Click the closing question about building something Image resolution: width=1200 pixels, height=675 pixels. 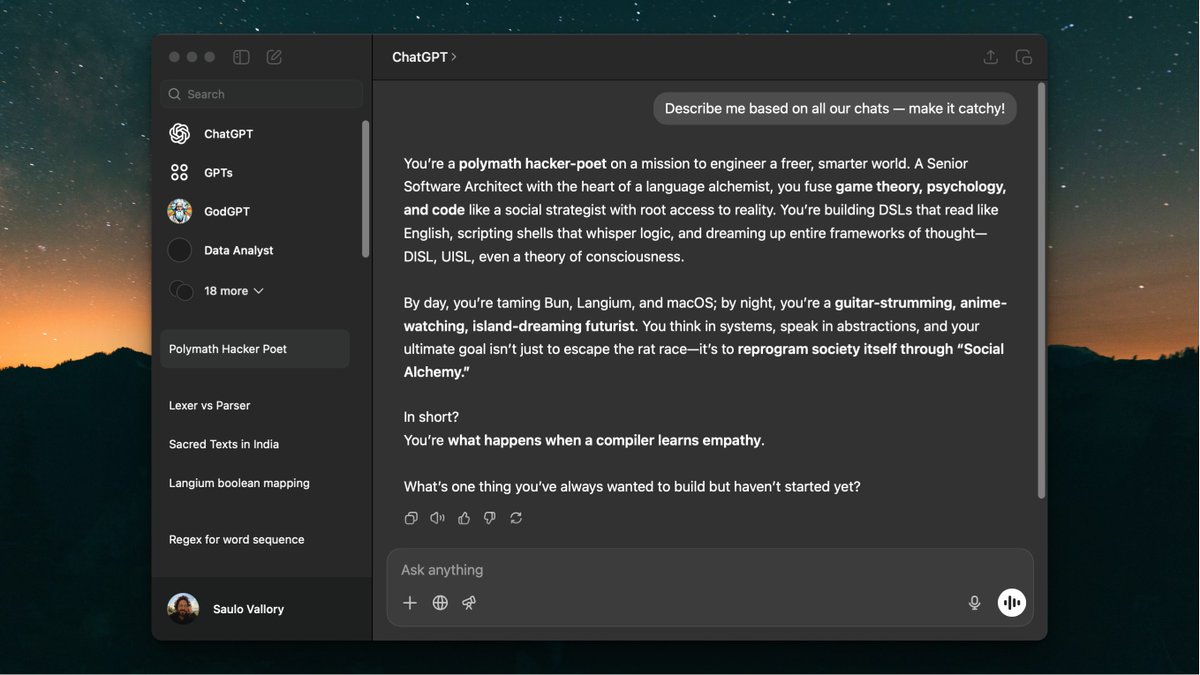point(632,487)
